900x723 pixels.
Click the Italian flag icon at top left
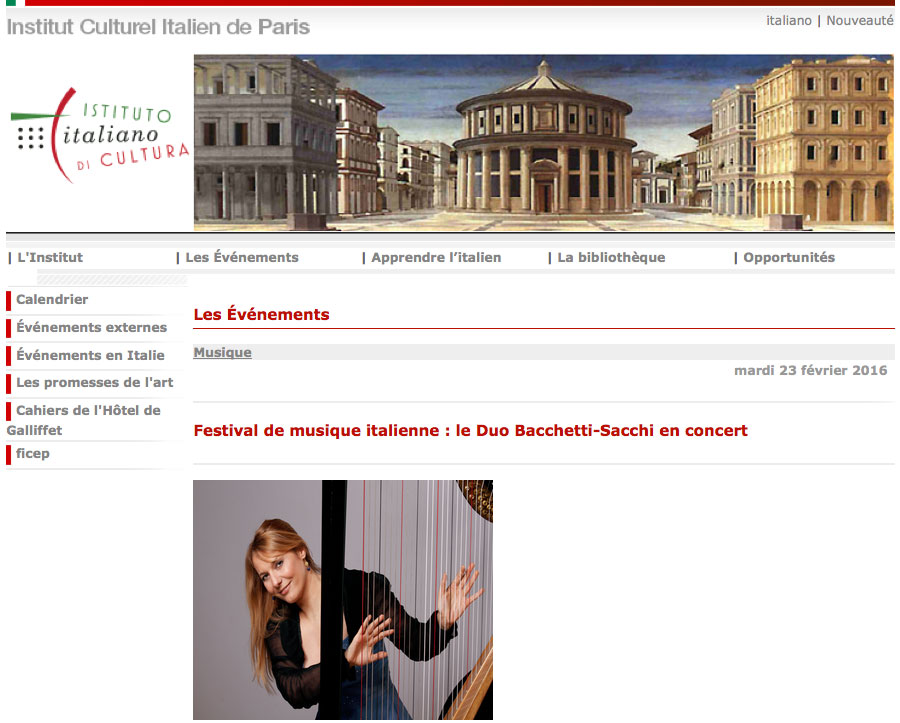(15, 3)
